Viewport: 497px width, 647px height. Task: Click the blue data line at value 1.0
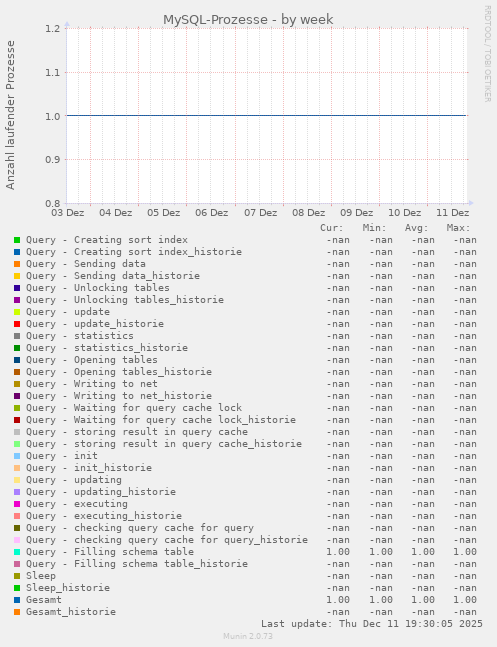click(266, 116)
